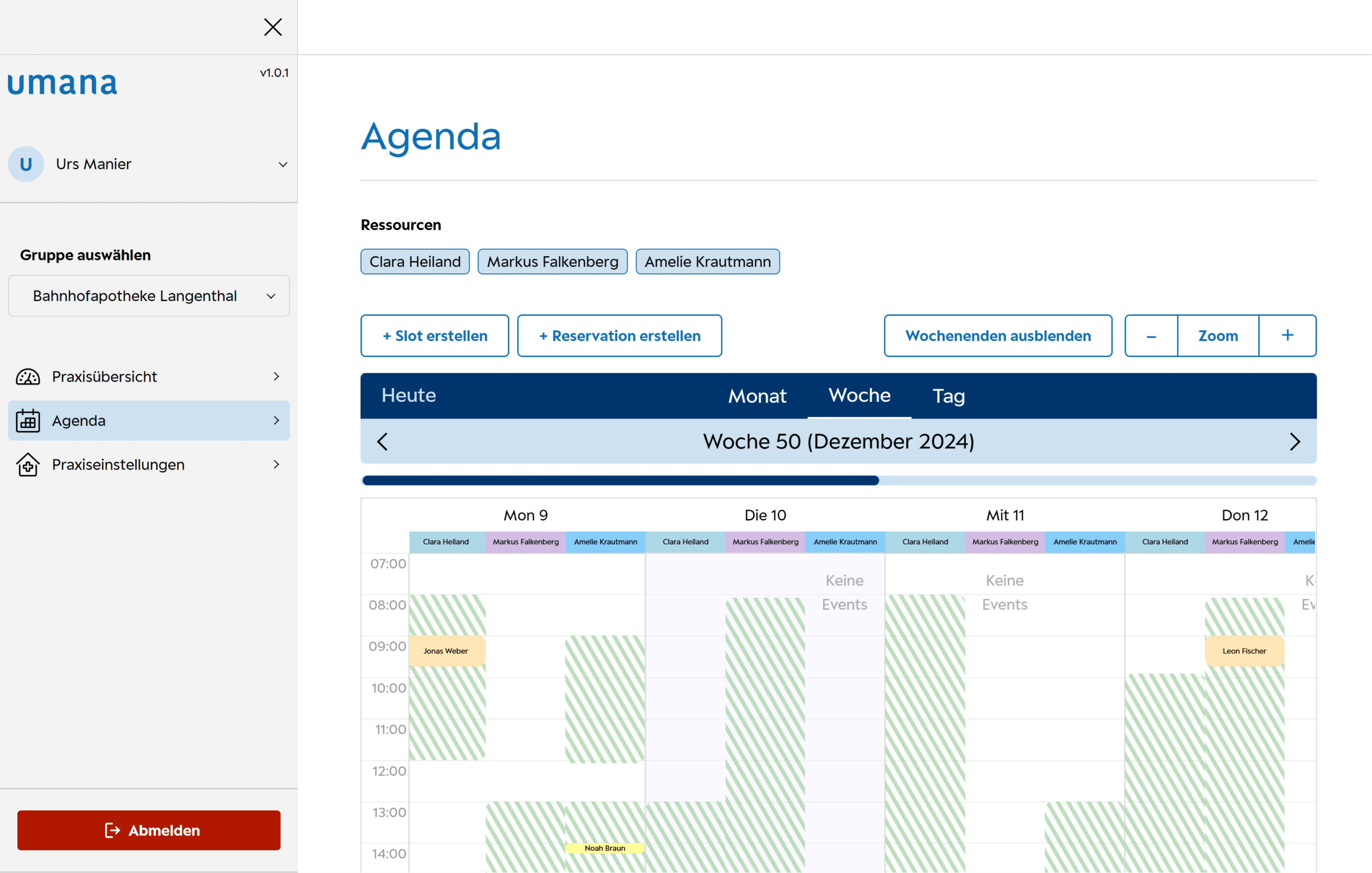Click the Mit 11 day header
This screenshot has width=1372, height=873.
pyautogui.click(x=1005, y=515)
